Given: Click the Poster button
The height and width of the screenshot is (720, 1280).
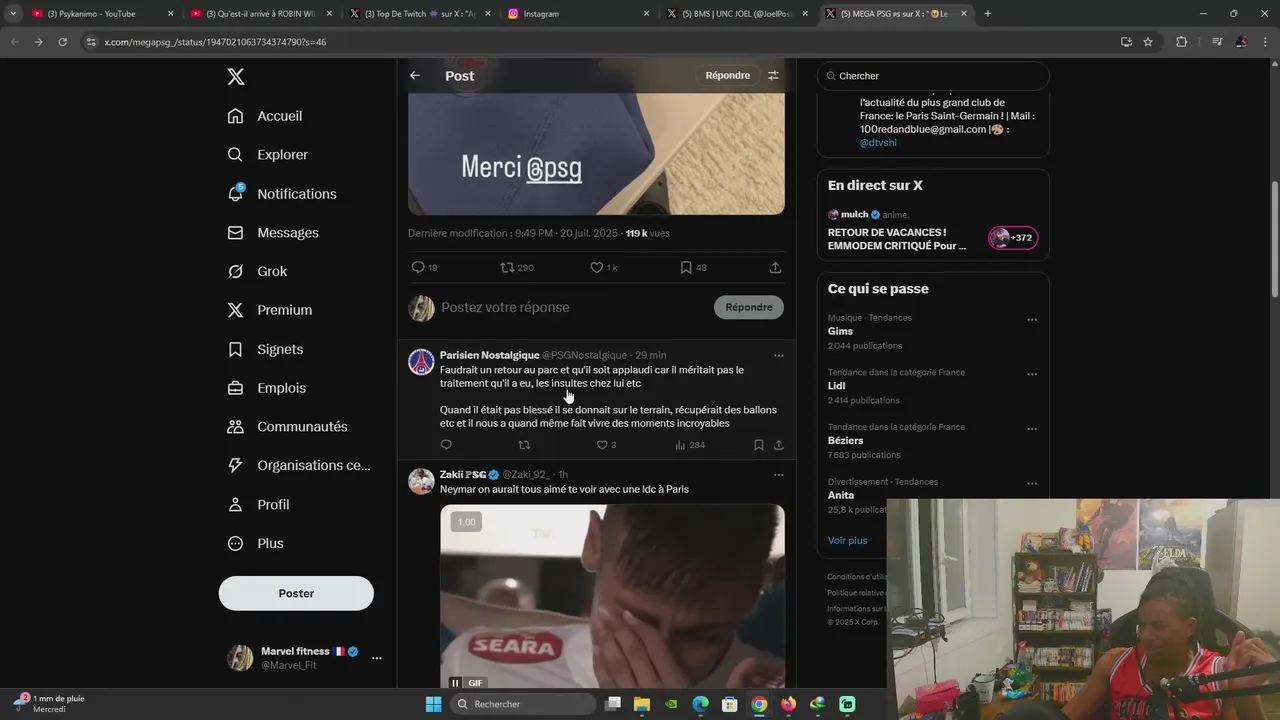Looking at the screenshot, I should [x=296, y=593].
